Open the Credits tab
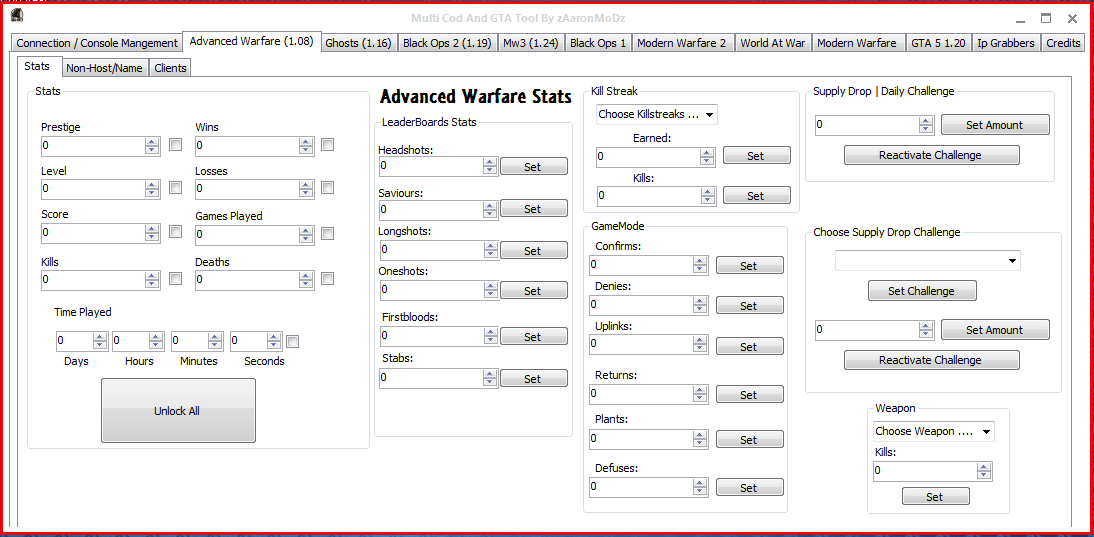 [1063, 43]
